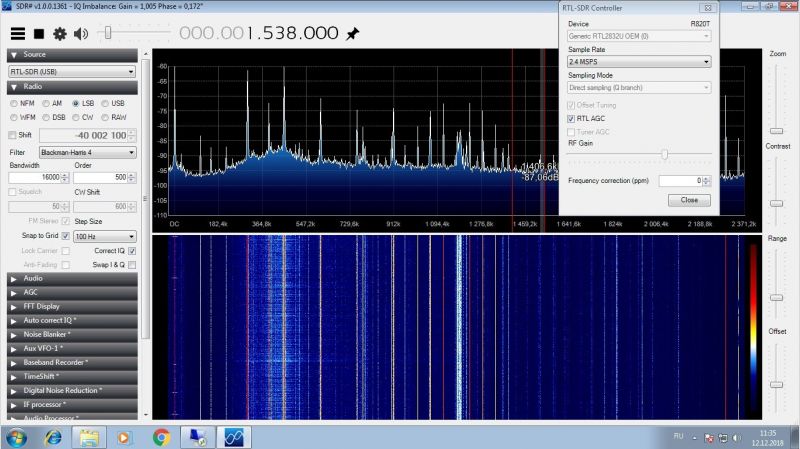Image resolution: width=800 pixels, height=449 pixels.
Task: Launch Google Chrome from the taskbar
Action: 161,437
